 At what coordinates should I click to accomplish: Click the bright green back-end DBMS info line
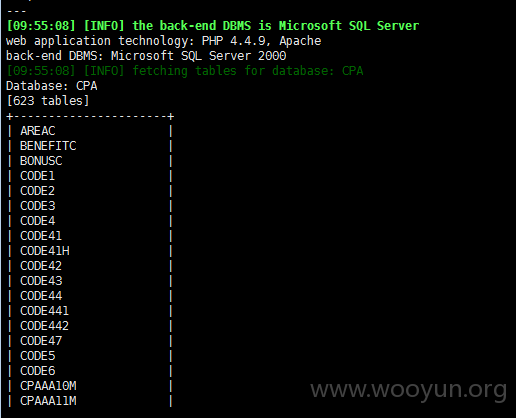pyautogui.click(x=213, y=26)
